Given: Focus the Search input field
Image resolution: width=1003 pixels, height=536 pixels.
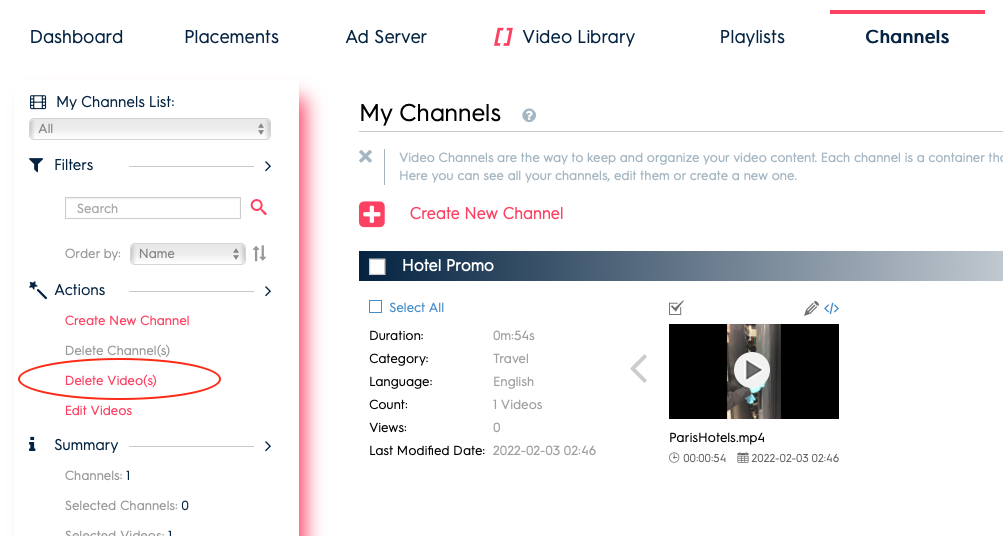Looking at the screenshot, I should [x=153, y=208].
